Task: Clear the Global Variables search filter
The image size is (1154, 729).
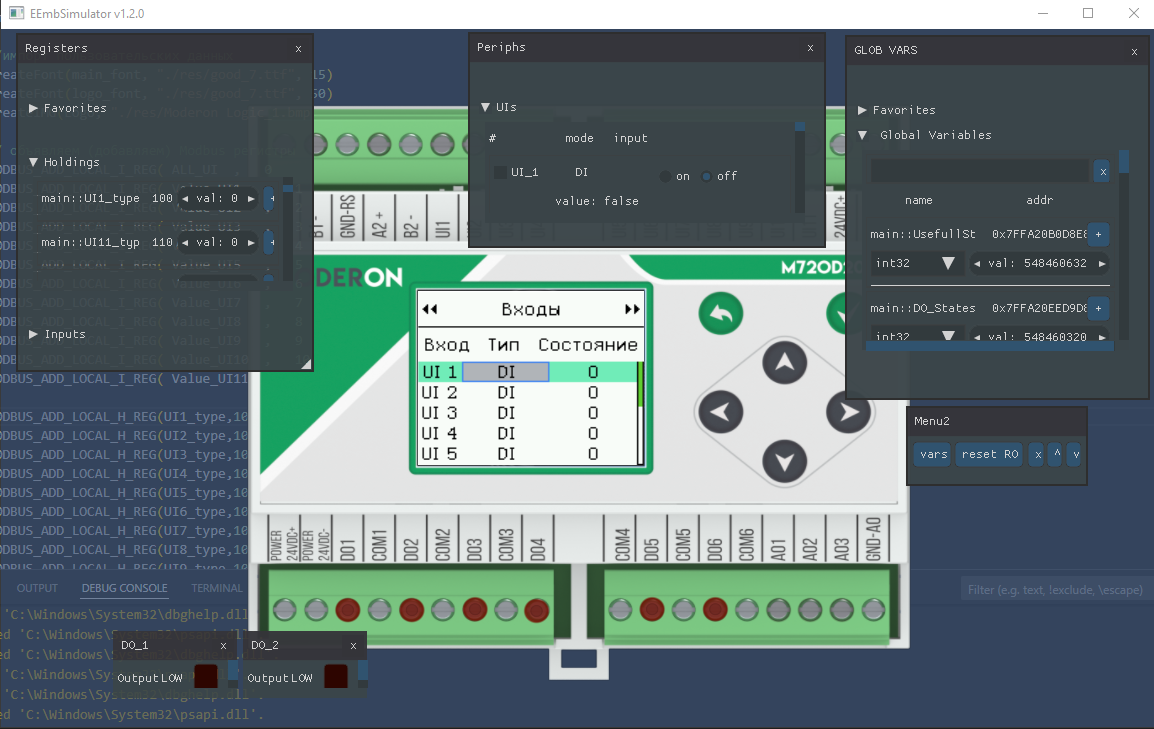Action: [1102, 171]
